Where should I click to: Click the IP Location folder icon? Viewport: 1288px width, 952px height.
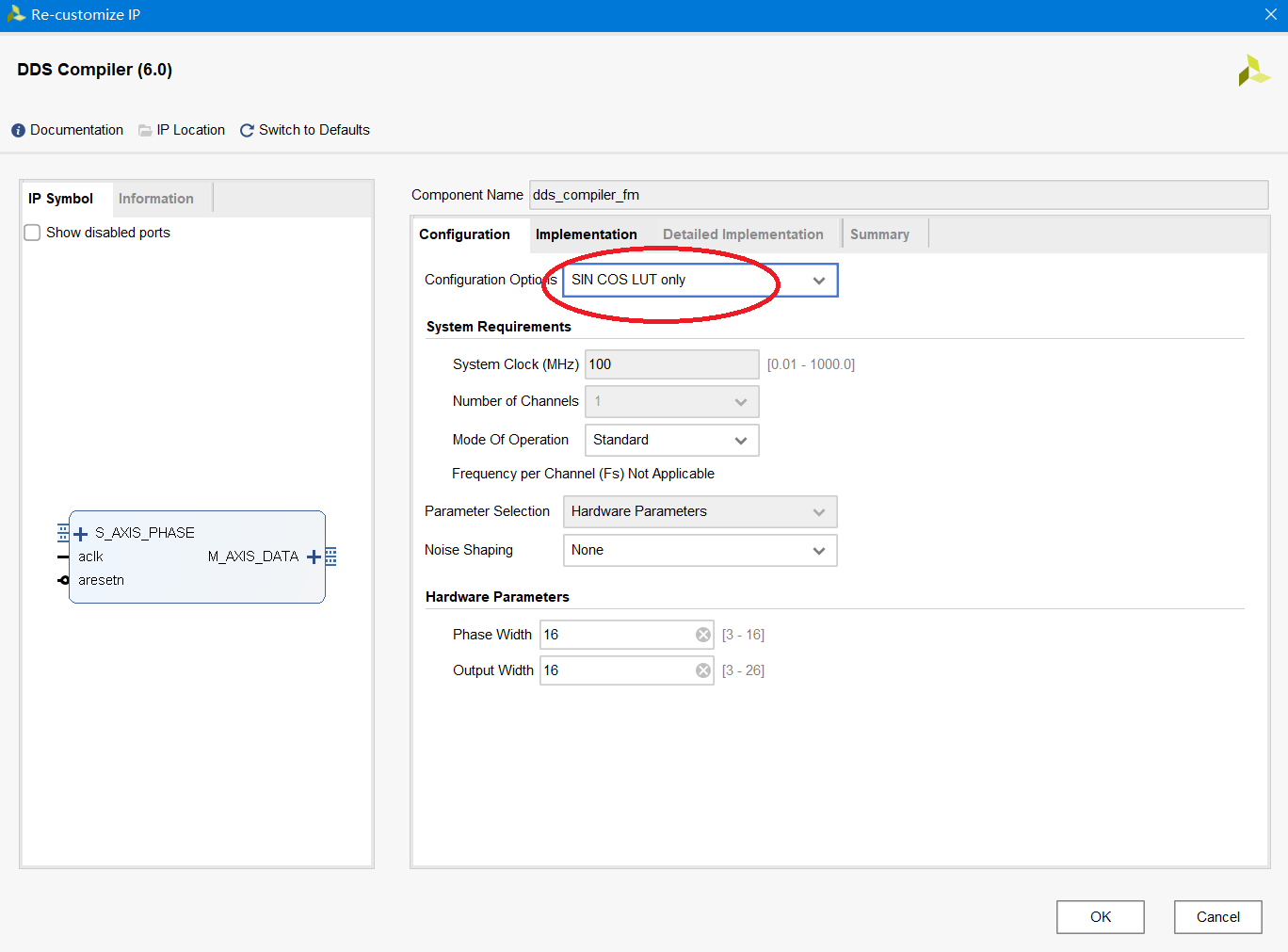145,131
